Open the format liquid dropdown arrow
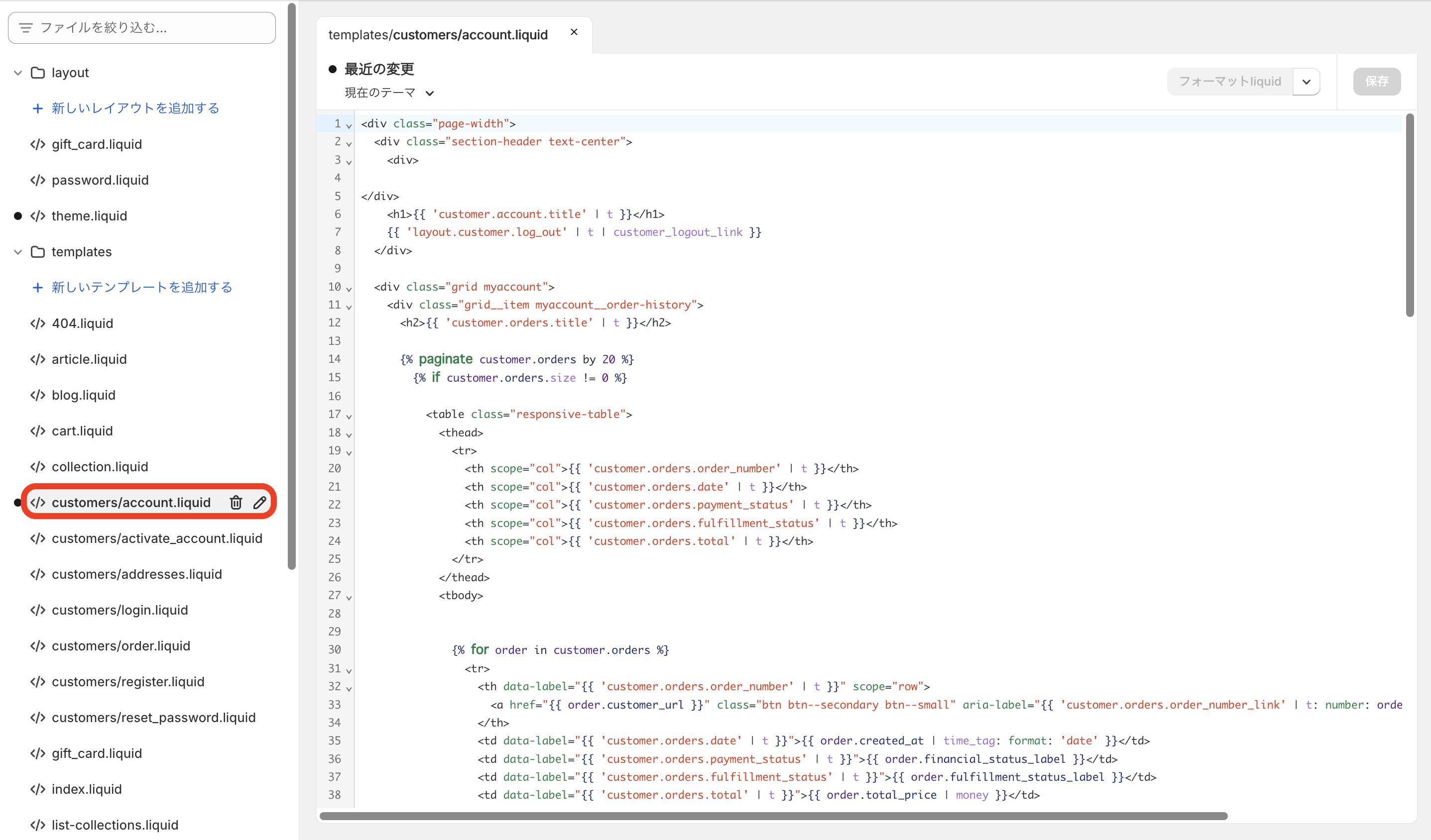The height and width of the screenshot is (840, 1431). [x=1306, y=82]
